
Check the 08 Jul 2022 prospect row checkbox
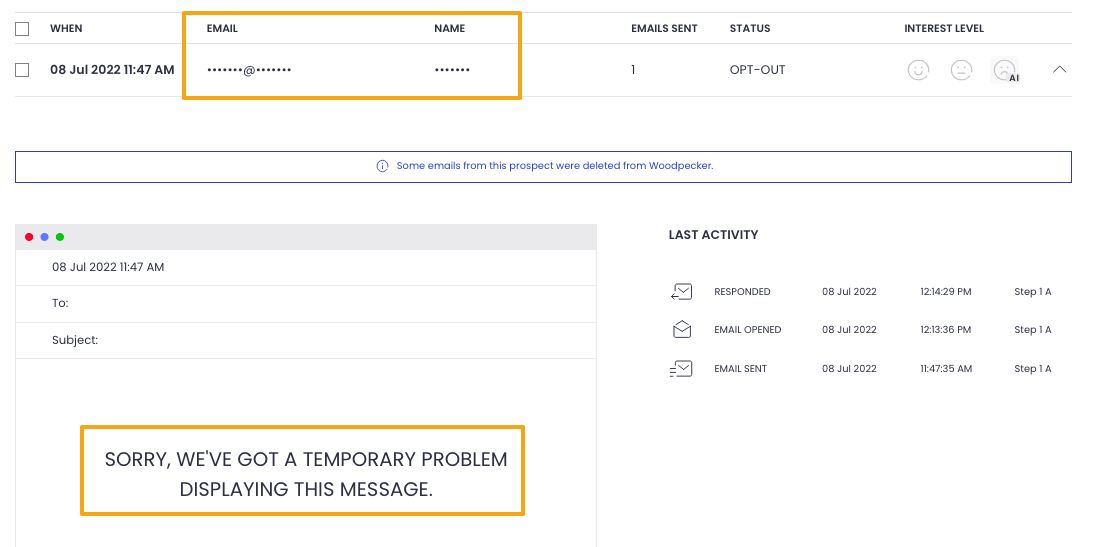(x=23, y=70)
